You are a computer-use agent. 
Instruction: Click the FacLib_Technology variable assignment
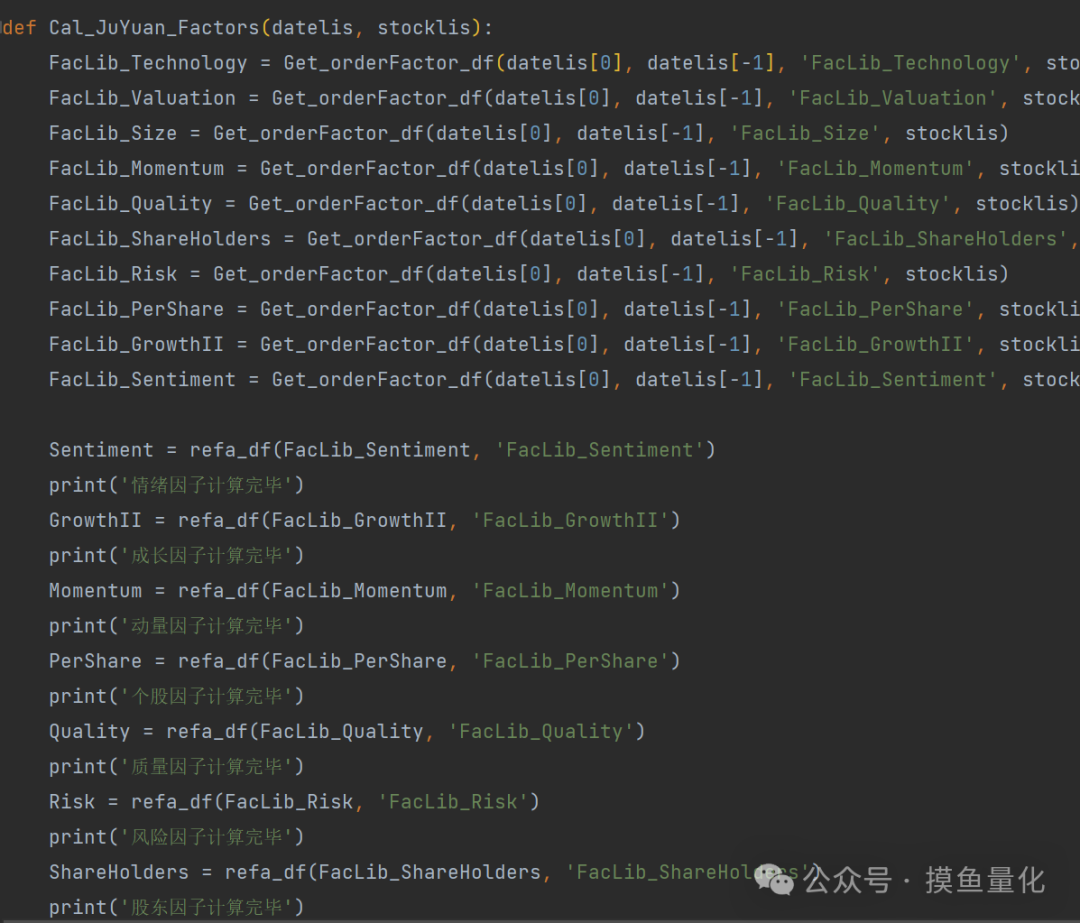pos(147,63)
